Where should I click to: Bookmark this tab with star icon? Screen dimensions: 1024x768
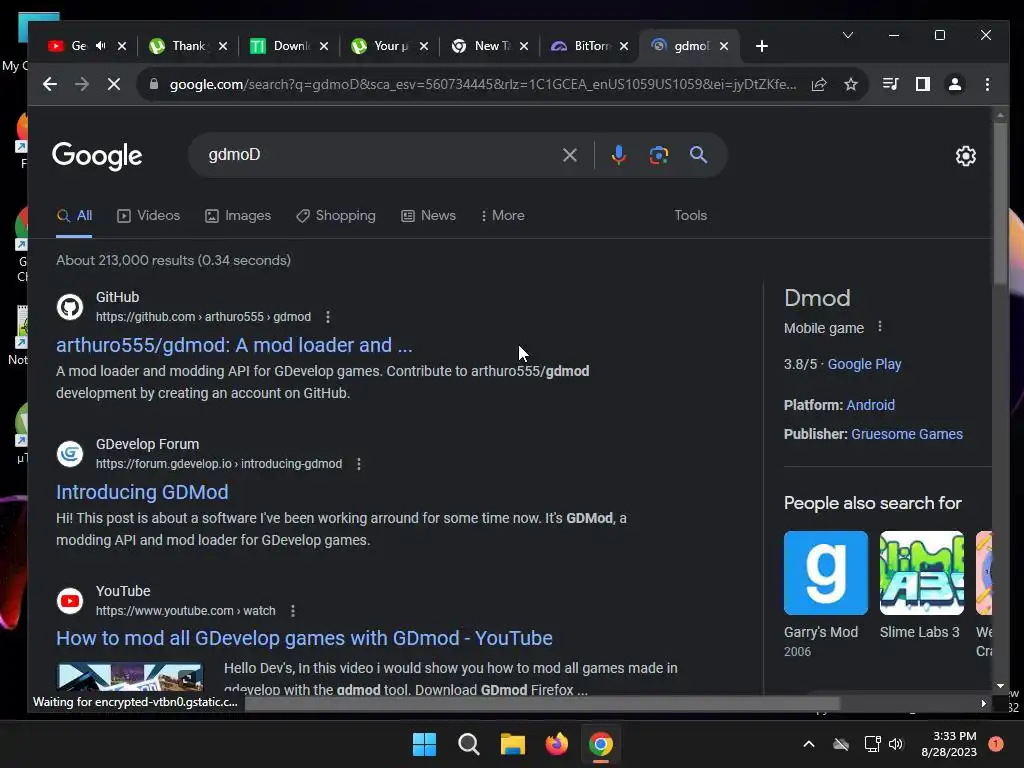click(x=850, y=84)
